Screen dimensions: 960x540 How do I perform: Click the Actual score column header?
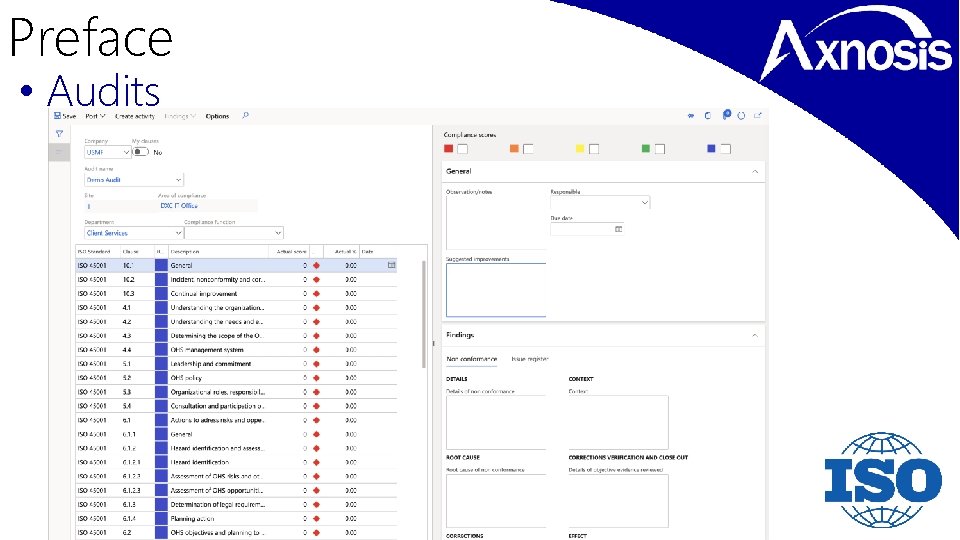click(x=291, y=252)
